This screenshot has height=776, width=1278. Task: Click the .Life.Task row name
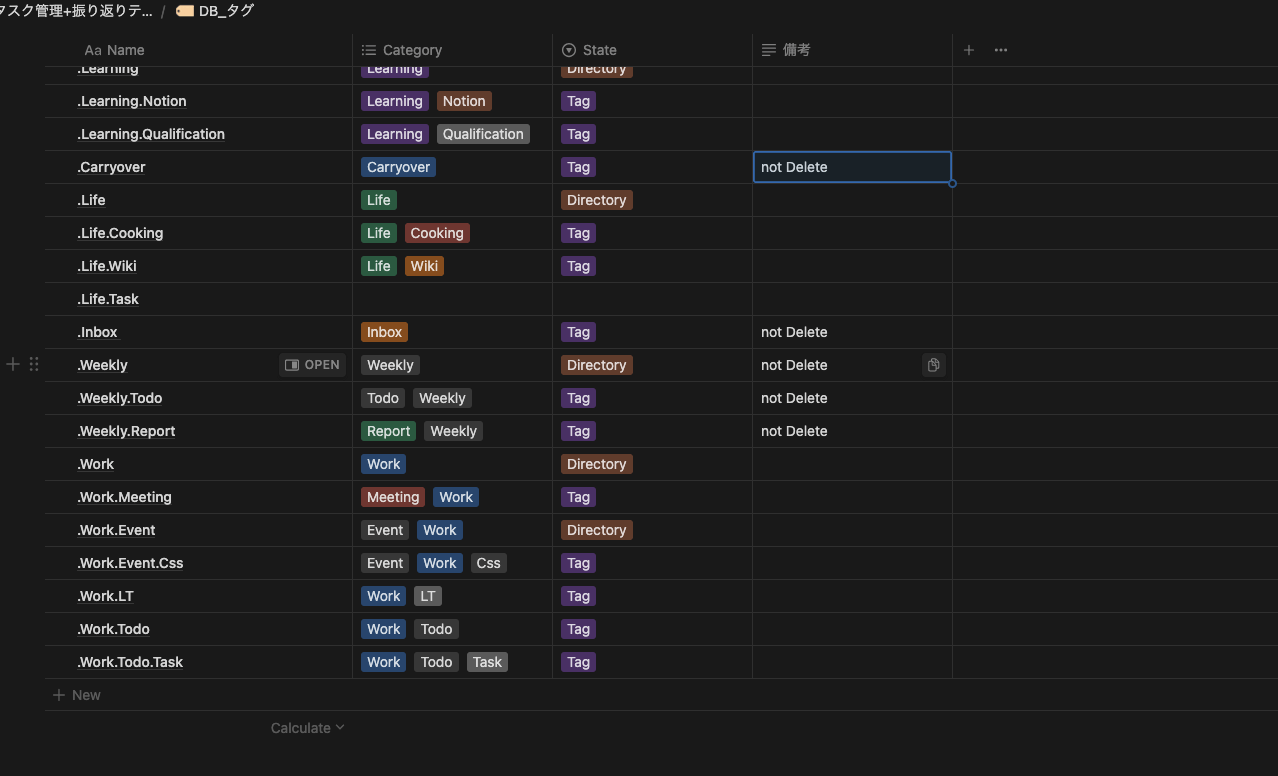[x=108, y=299]
